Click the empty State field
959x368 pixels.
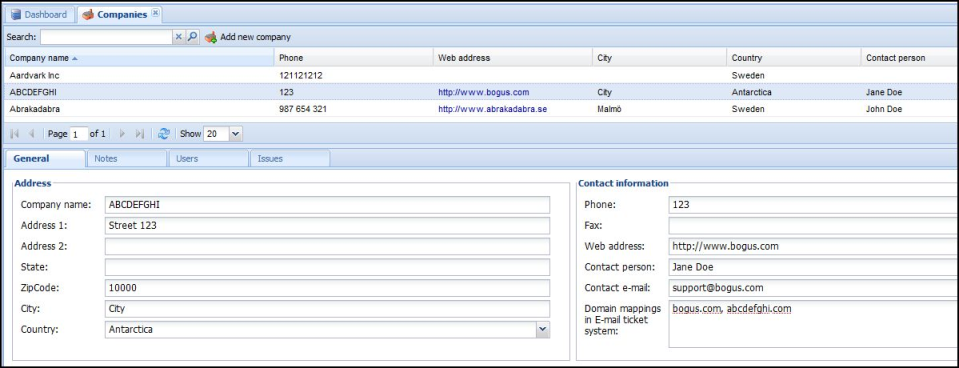[x=327, y=267]
